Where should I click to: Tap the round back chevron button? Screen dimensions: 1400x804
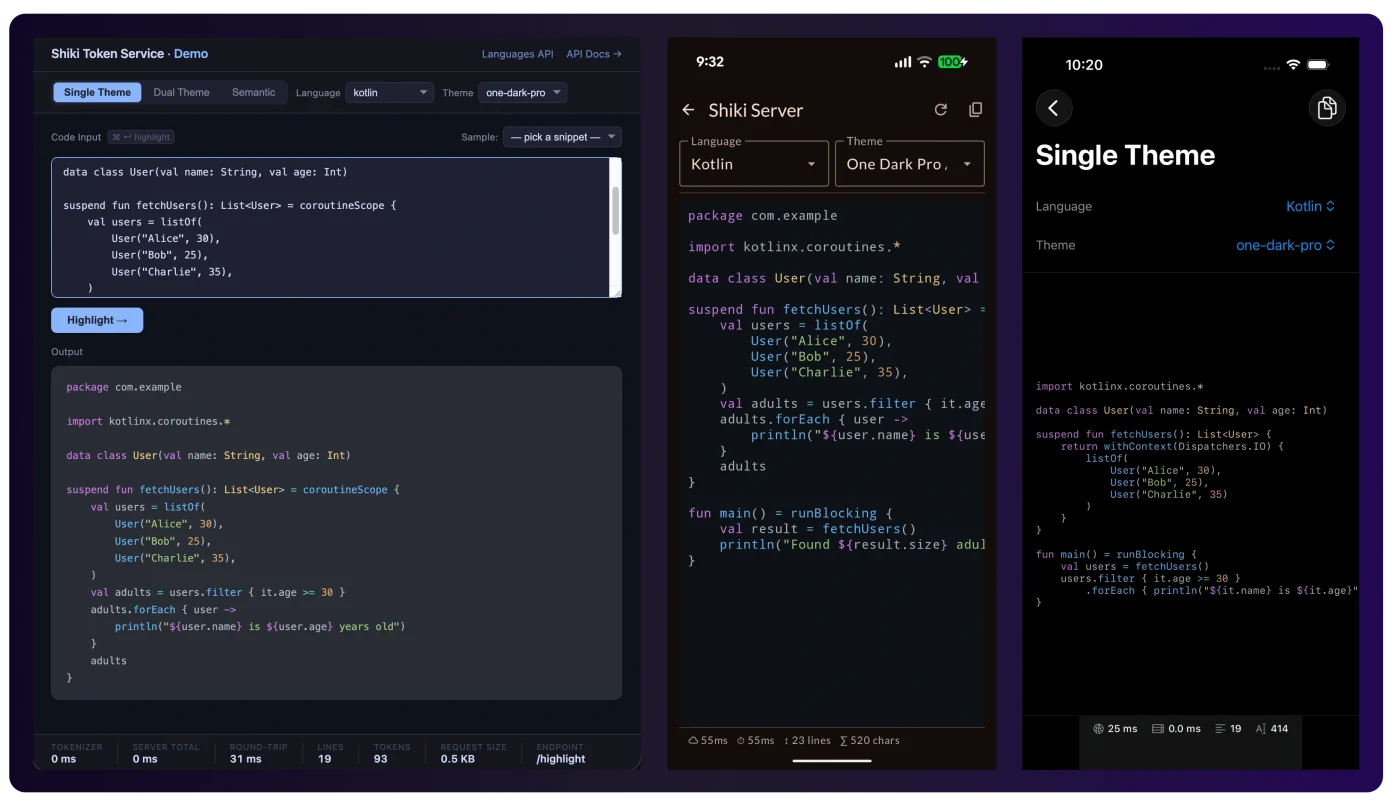pos(1054,108)
